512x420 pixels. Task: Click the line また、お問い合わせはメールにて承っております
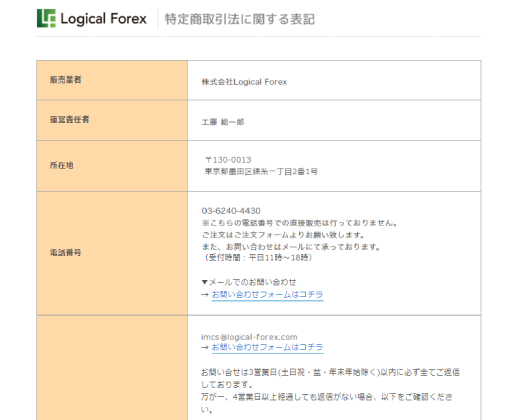291,247
